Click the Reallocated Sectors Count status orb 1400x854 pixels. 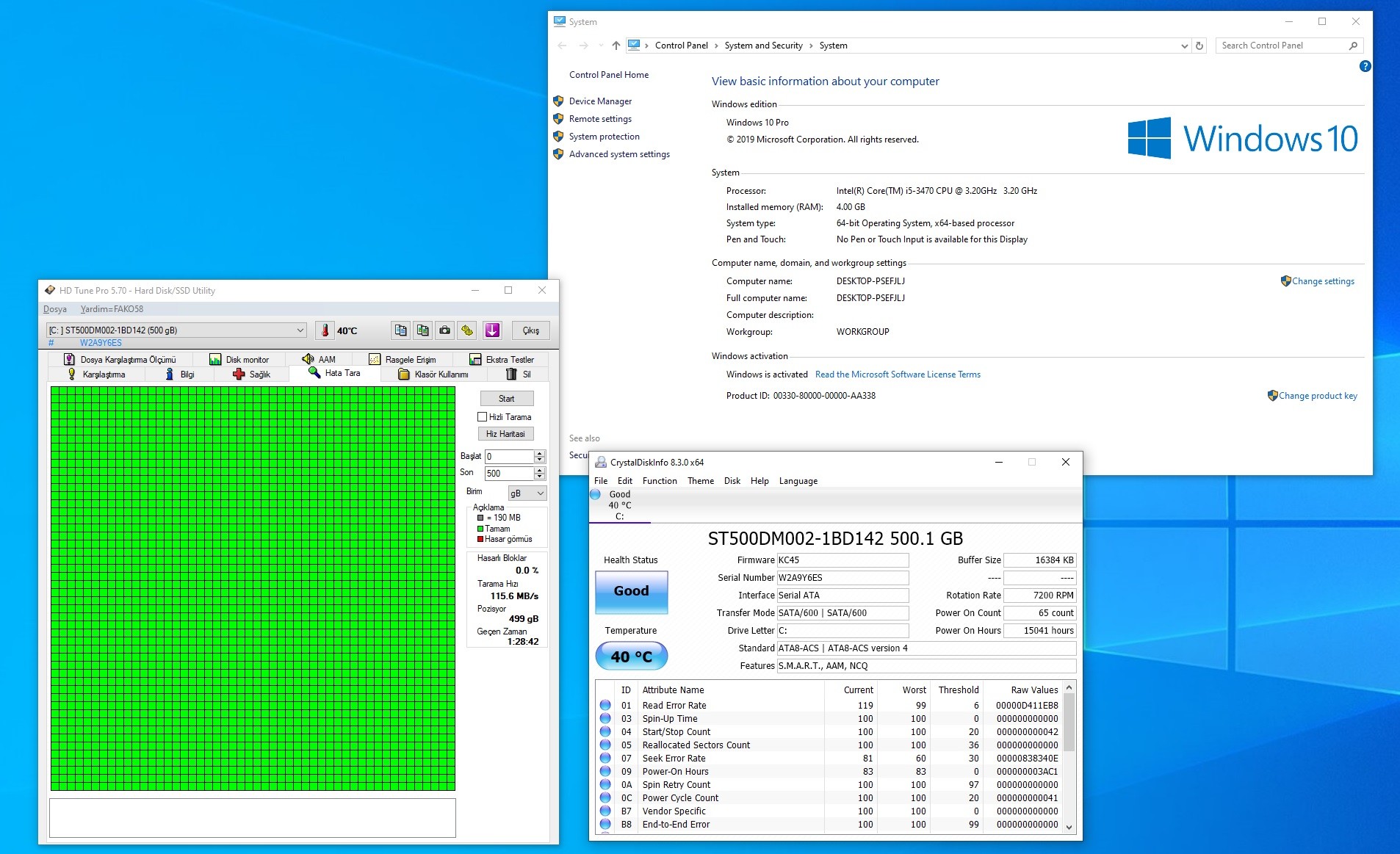pos(605,745)
